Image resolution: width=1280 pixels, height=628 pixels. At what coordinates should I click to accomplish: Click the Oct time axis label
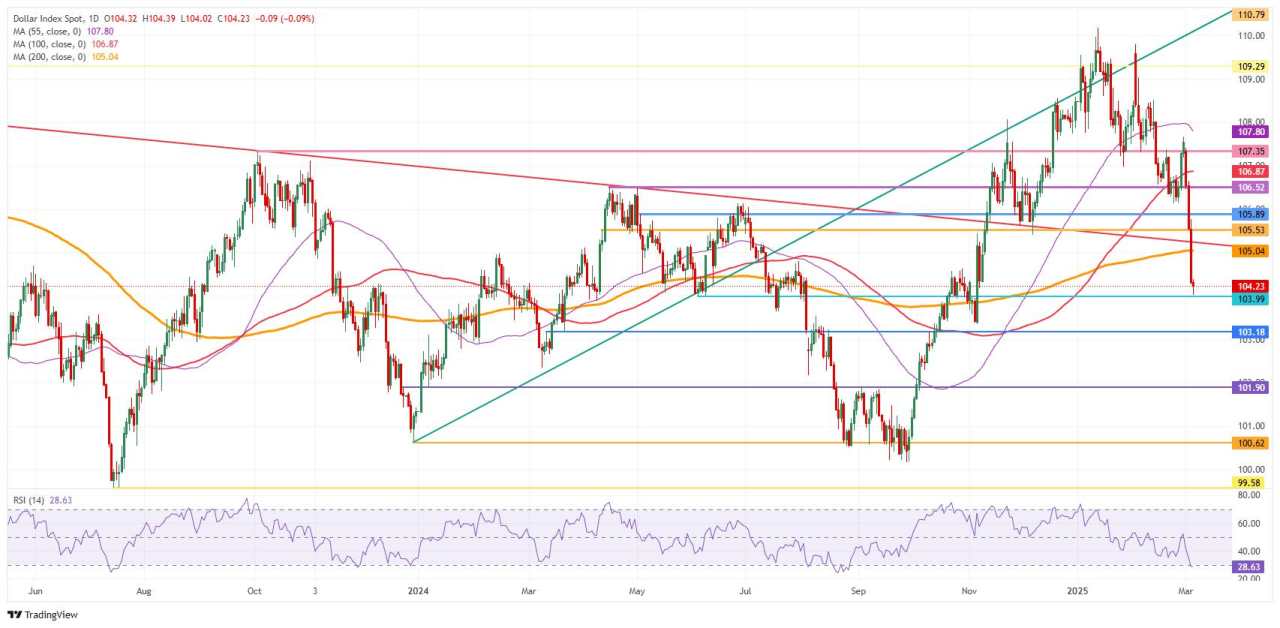point(254,591)
